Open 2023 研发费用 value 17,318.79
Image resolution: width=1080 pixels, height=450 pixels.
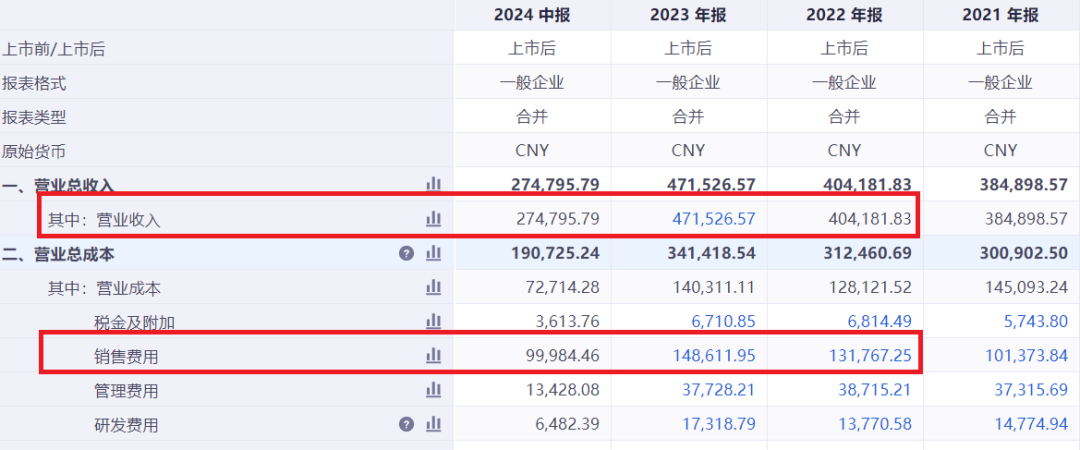tap(718, 424)
